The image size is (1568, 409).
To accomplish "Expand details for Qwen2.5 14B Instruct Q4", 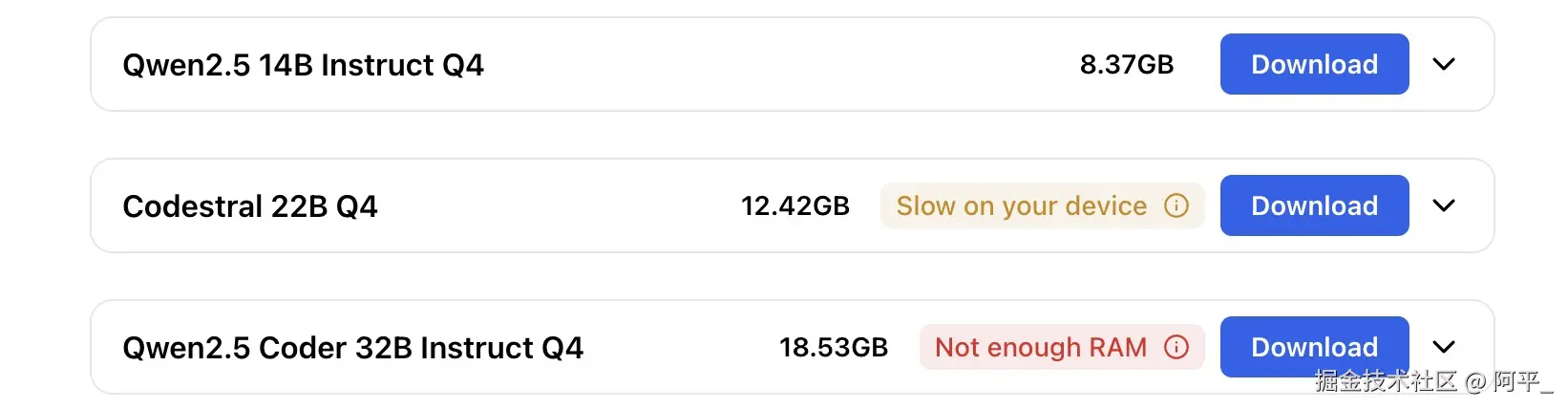I will [1444, 64].
